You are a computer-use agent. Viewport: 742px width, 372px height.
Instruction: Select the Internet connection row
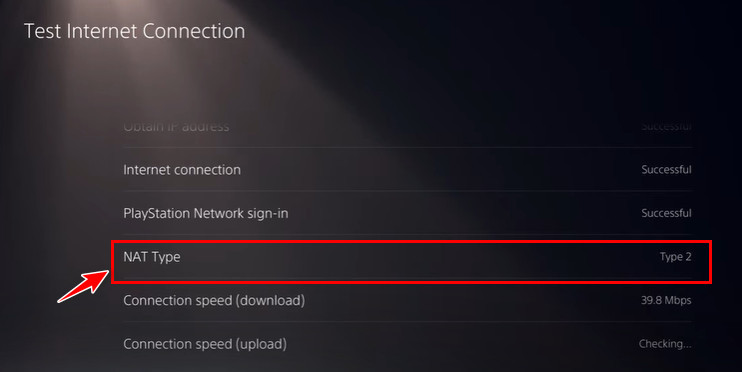(x=408, y=169)
